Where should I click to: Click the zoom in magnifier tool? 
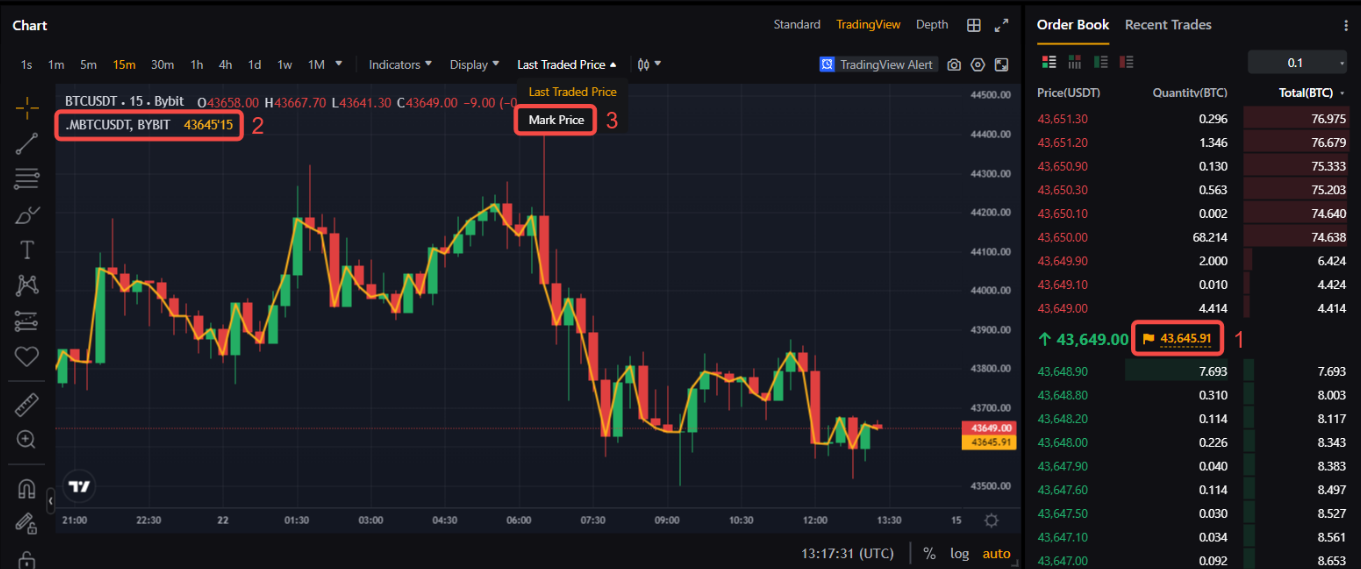pyautogui.click(x=27, y=440)
